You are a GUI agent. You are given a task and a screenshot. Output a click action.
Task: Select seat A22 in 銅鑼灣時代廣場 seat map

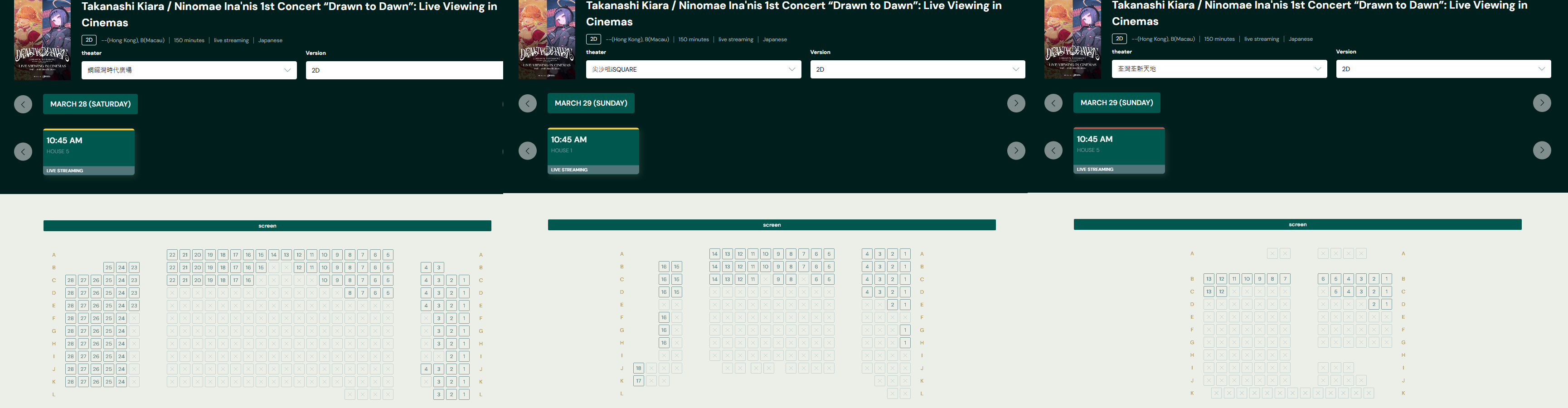point(172,255)
